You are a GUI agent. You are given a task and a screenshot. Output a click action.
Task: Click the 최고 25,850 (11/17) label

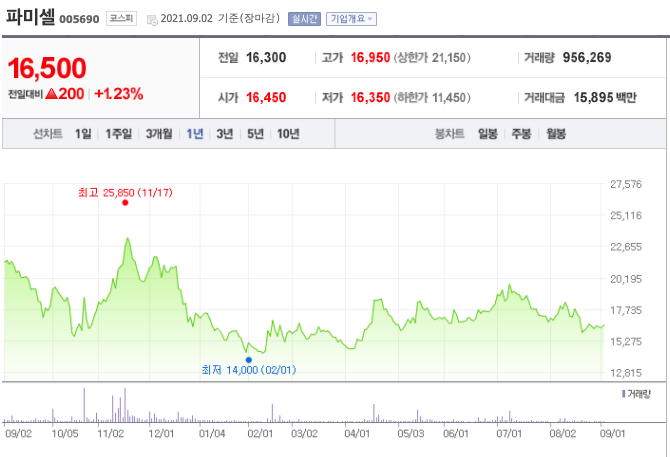125,193
